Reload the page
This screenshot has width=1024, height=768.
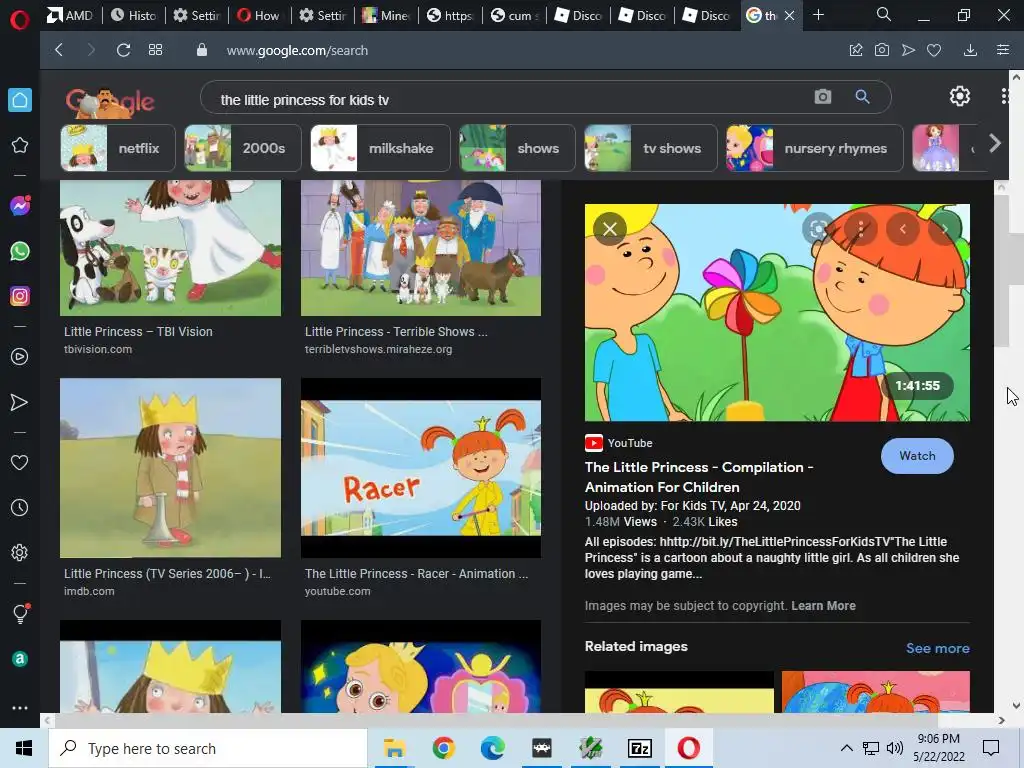click(123, 50)
